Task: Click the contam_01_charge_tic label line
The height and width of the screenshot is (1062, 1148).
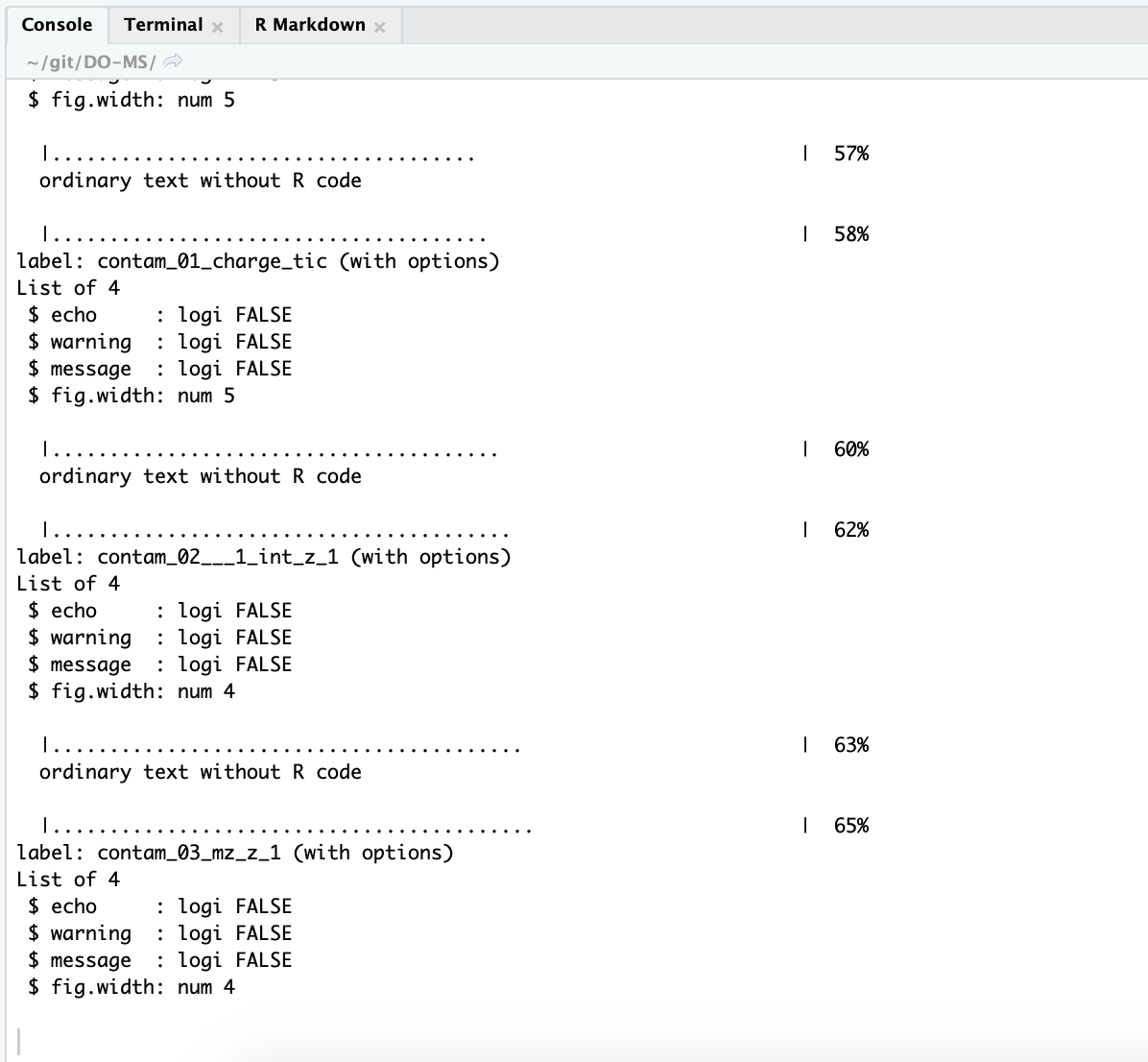Action: click(x=257, y=261)
